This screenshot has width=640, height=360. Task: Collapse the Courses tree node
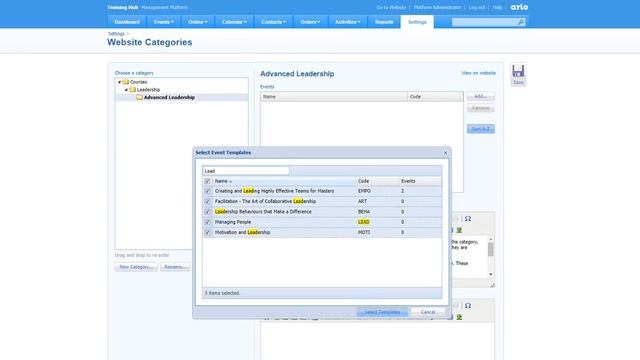tap(119, 82)
